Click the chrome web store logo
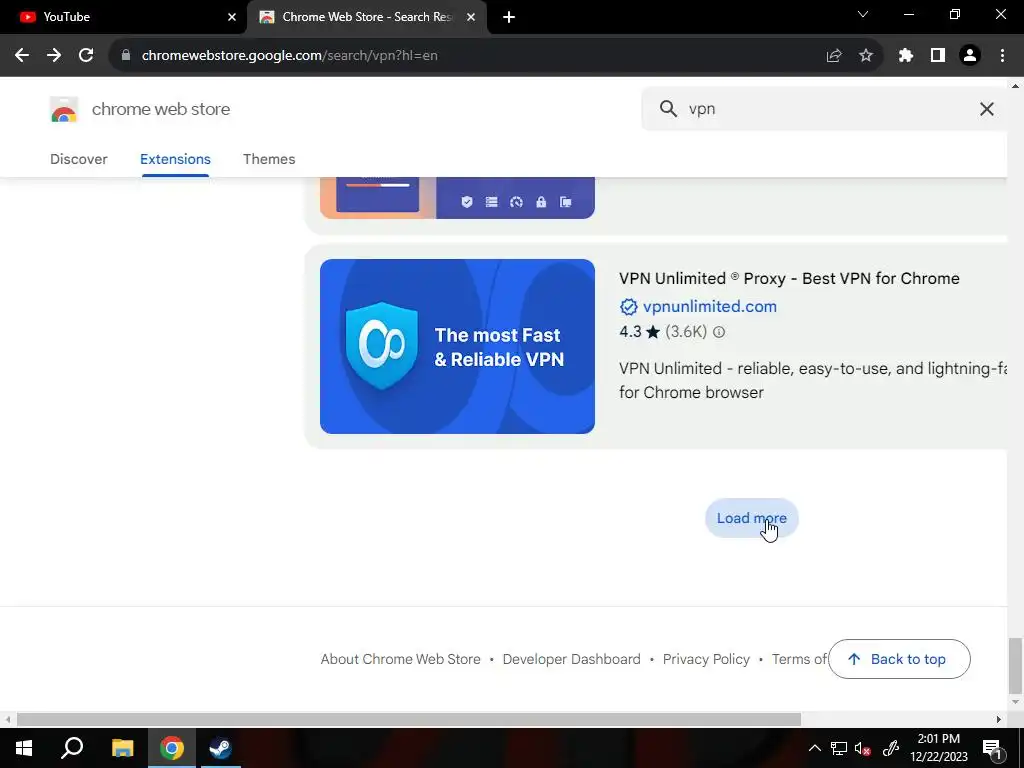Screen dimensions: 1024x768 (64, 110)
